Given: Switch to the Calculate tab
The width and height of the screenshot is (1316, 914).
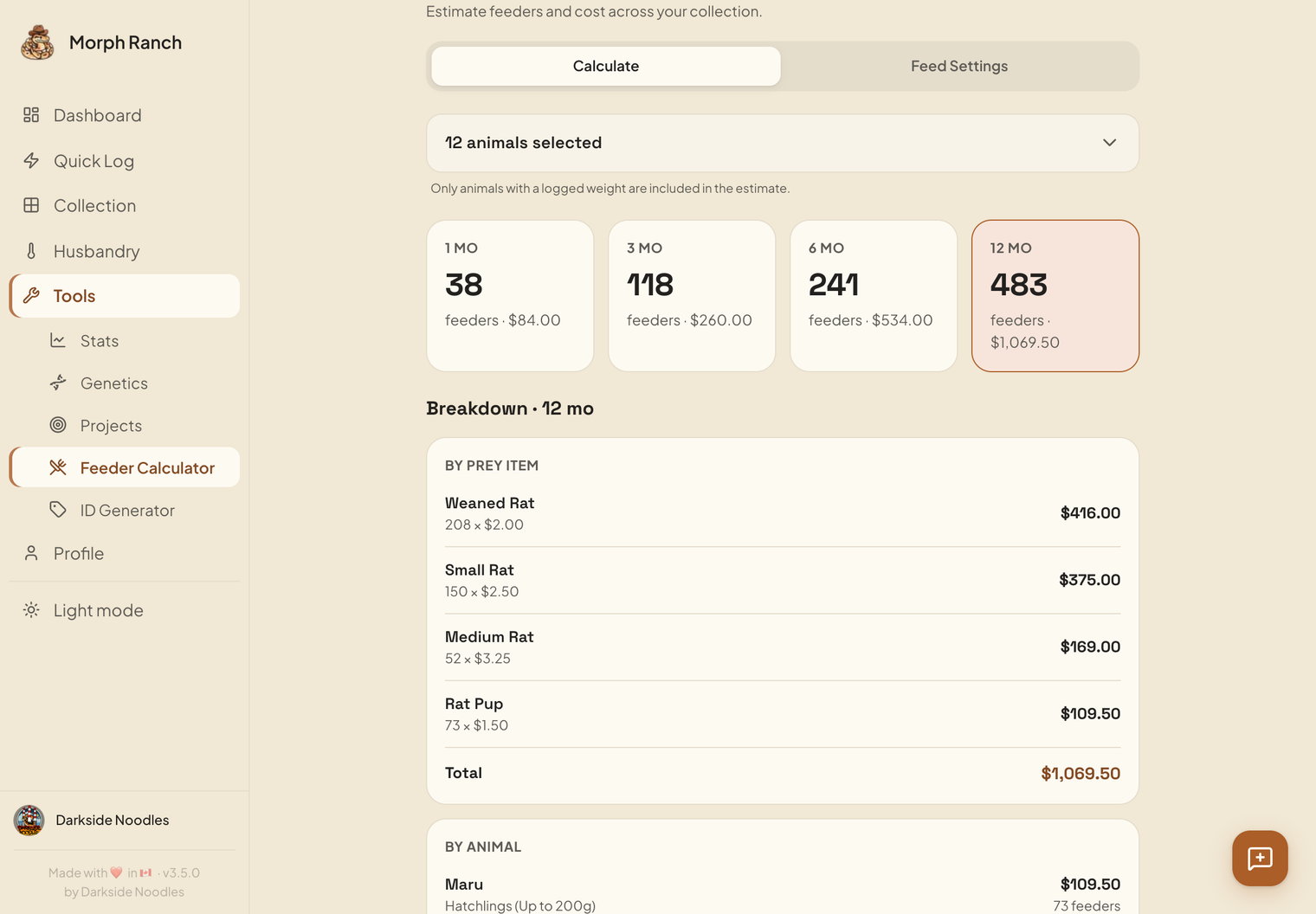Looking at the screenshot, I should tap(606, 66).
